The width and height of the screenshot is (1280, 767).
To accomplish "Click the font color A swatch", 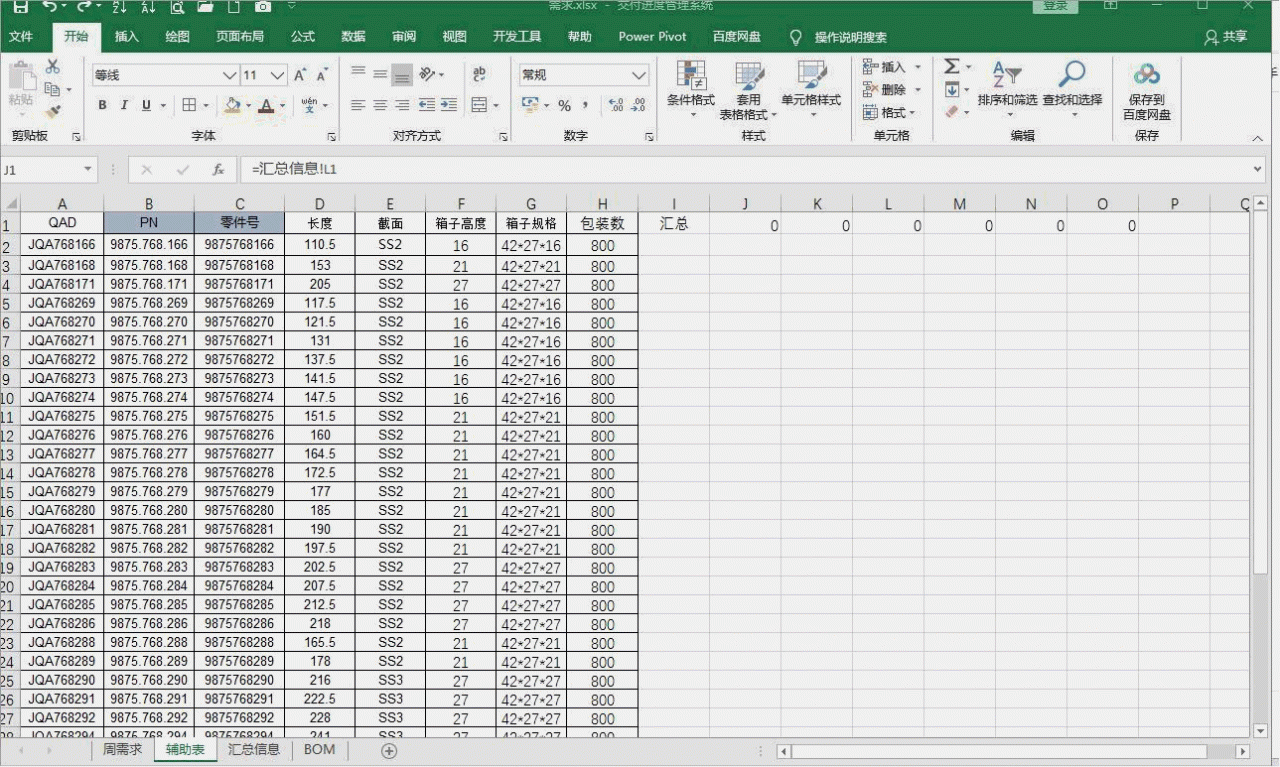I will (265, 105).
